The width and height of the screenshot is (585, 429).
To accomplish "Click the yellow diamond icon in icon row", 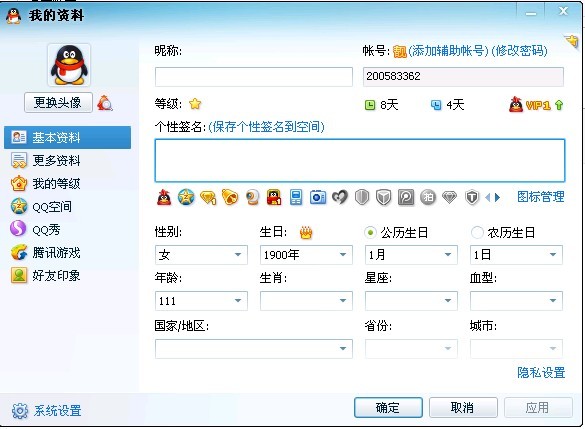I will click(x=208, y=197).
